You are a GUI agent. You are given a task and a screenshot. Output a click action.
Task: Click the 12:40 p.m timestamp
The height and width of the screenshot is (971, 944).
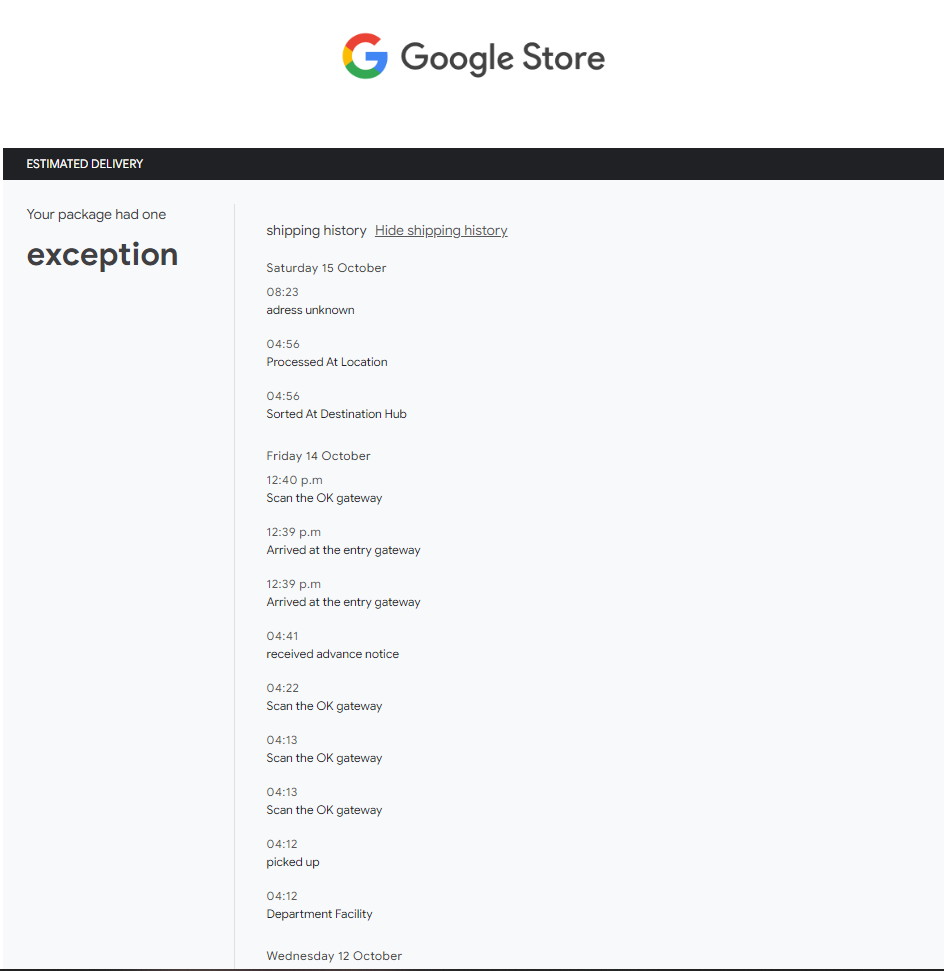point(294,480)
